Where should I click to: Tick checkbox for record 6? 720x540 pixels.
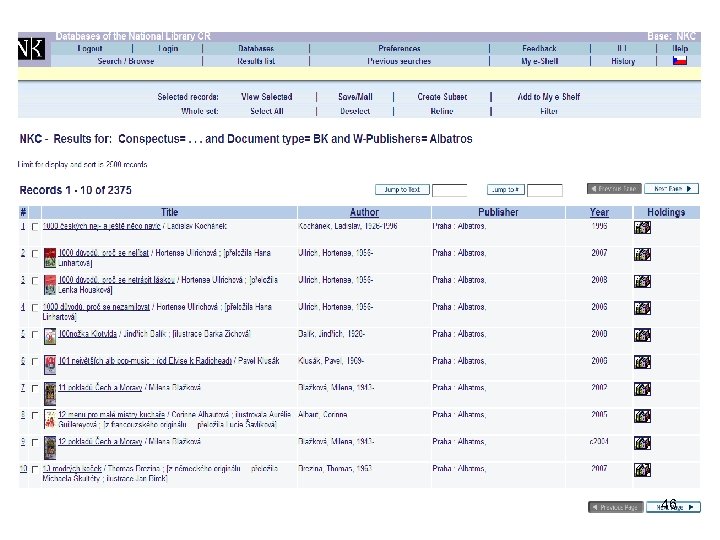click(35, 362)
